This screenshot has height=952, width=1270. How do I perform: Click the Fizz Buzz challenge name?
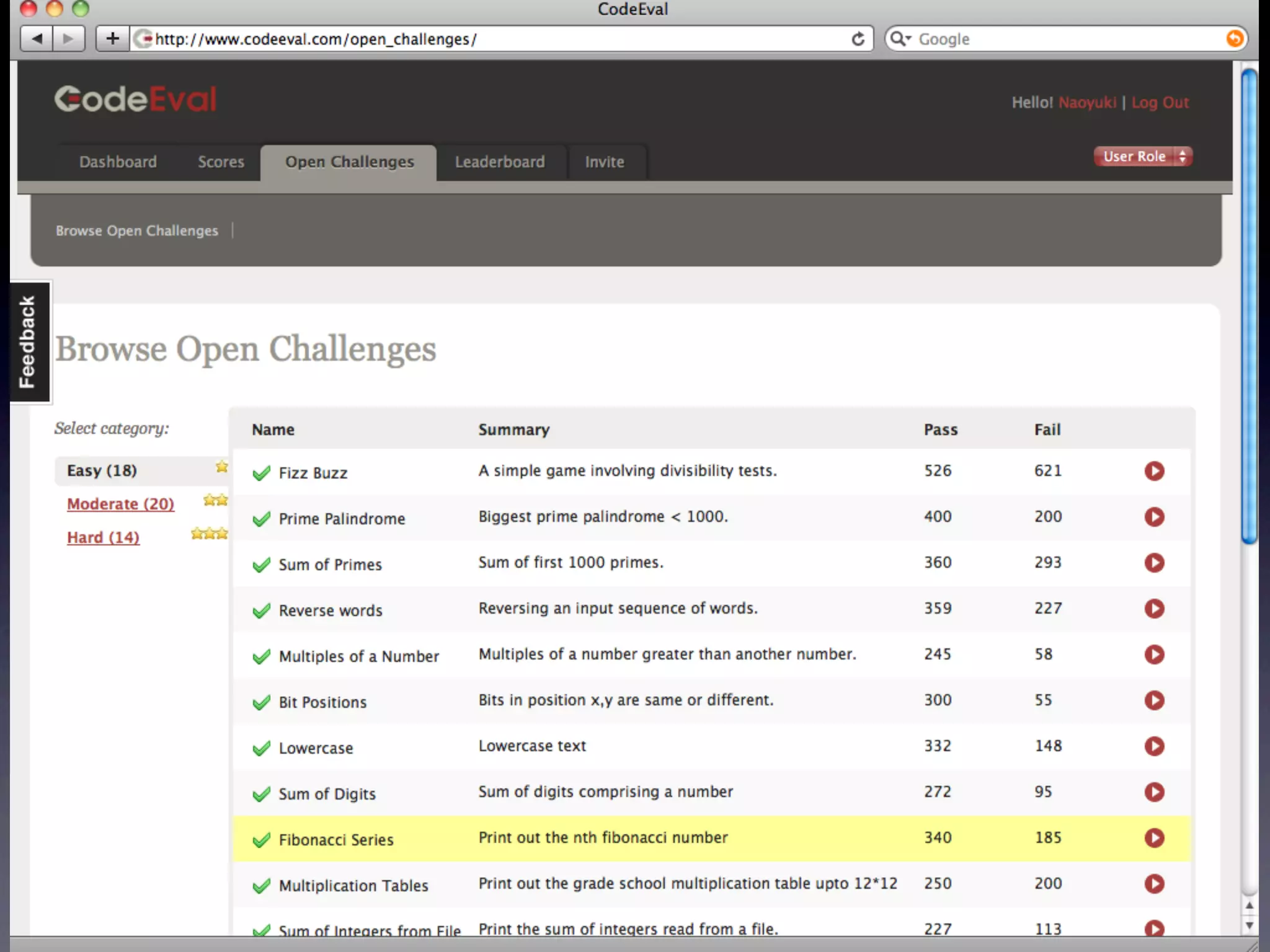[313, 473]
